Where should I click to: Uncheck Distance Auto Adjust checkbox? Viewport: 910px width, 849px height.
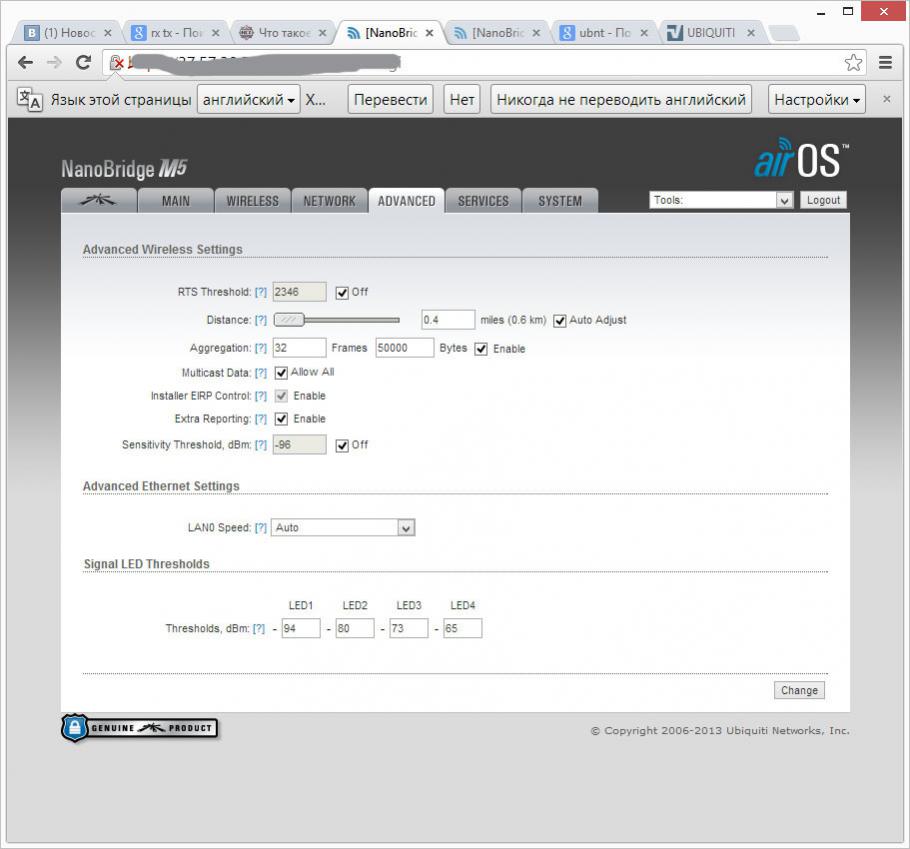point(560,321)
